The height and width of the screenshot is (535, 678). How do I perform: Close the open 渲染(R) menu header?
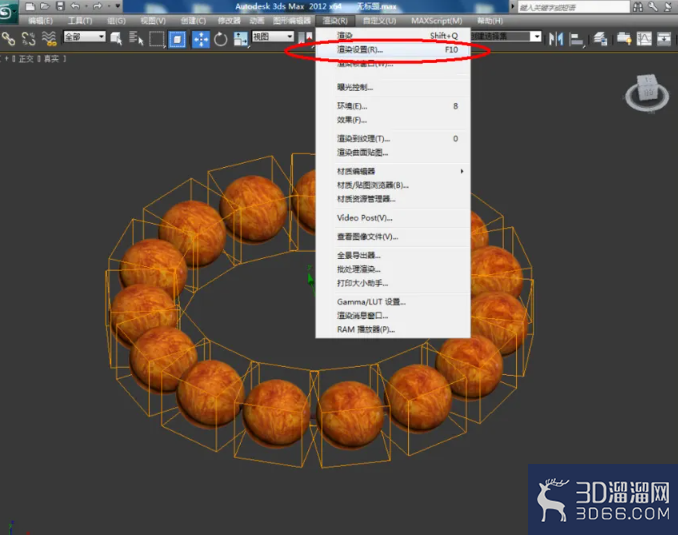click(335, 21)
